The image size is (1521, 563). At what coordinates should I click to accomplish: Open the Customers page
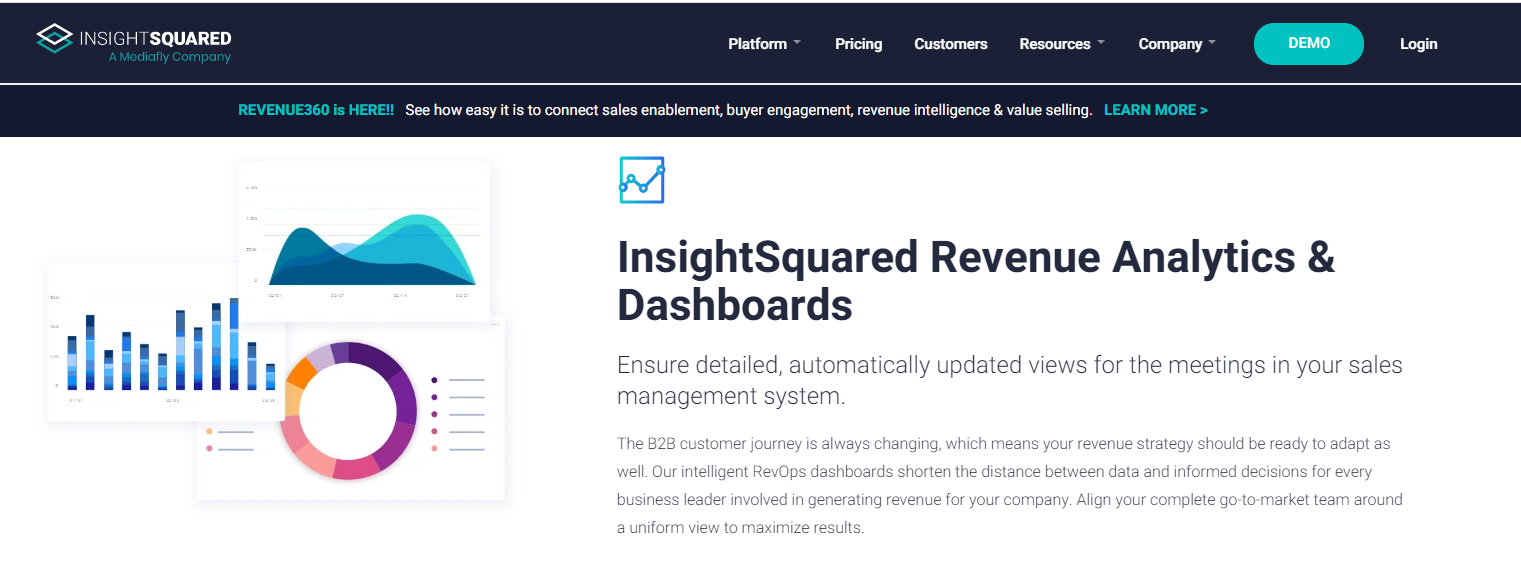click(951, 44)
